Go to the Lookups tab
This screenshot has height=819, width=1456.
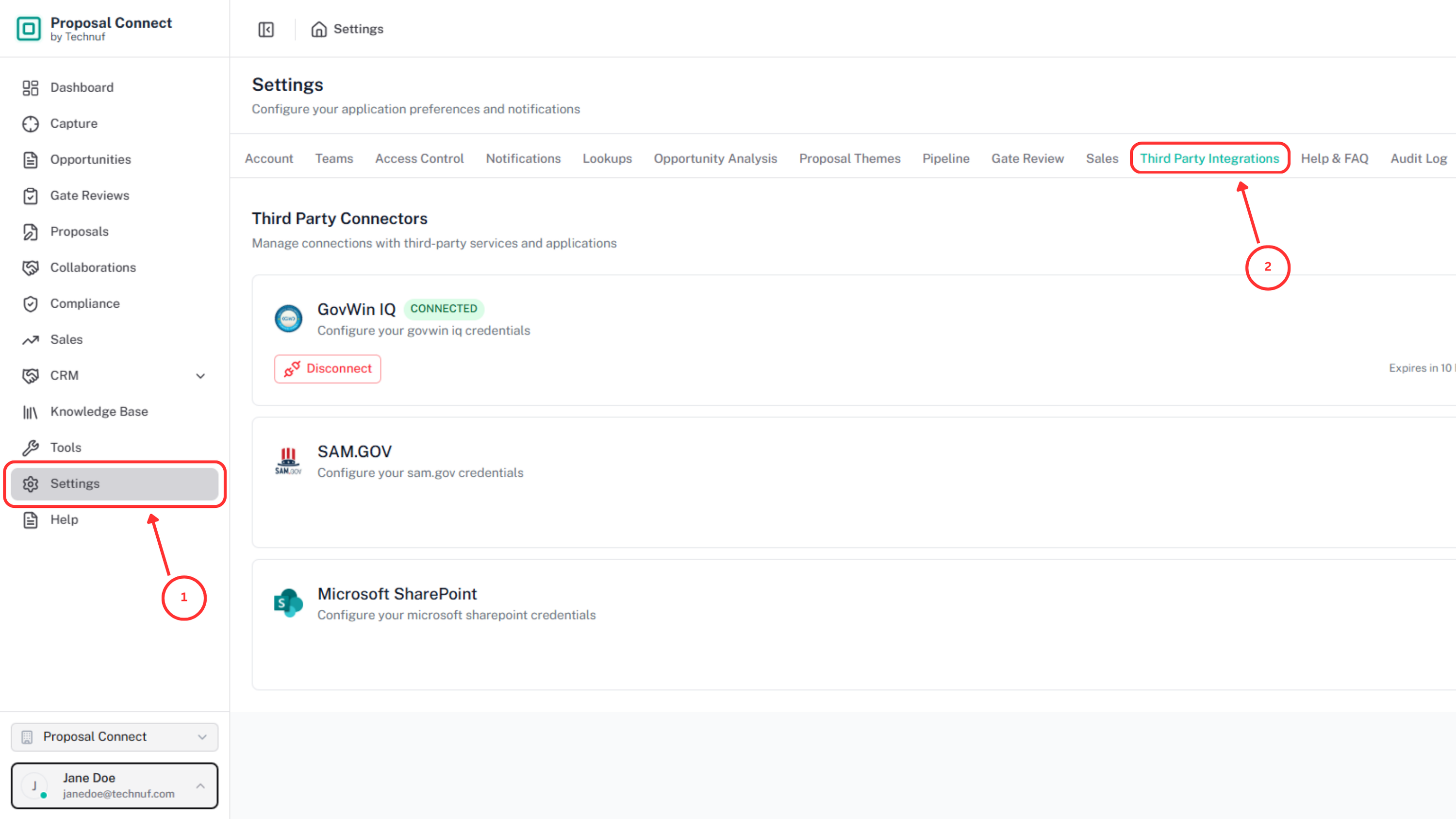click(x=607, y=159)
